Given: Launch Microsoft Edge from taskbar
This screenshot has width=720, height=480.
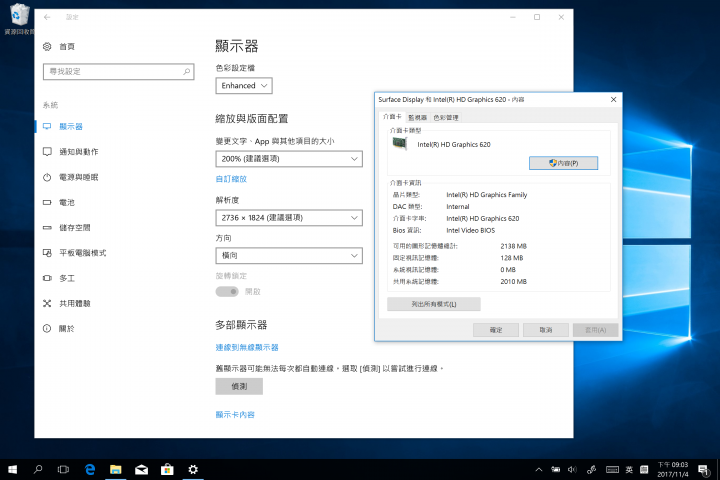Looking at the screenshot, I should click(x=90, y=469).
